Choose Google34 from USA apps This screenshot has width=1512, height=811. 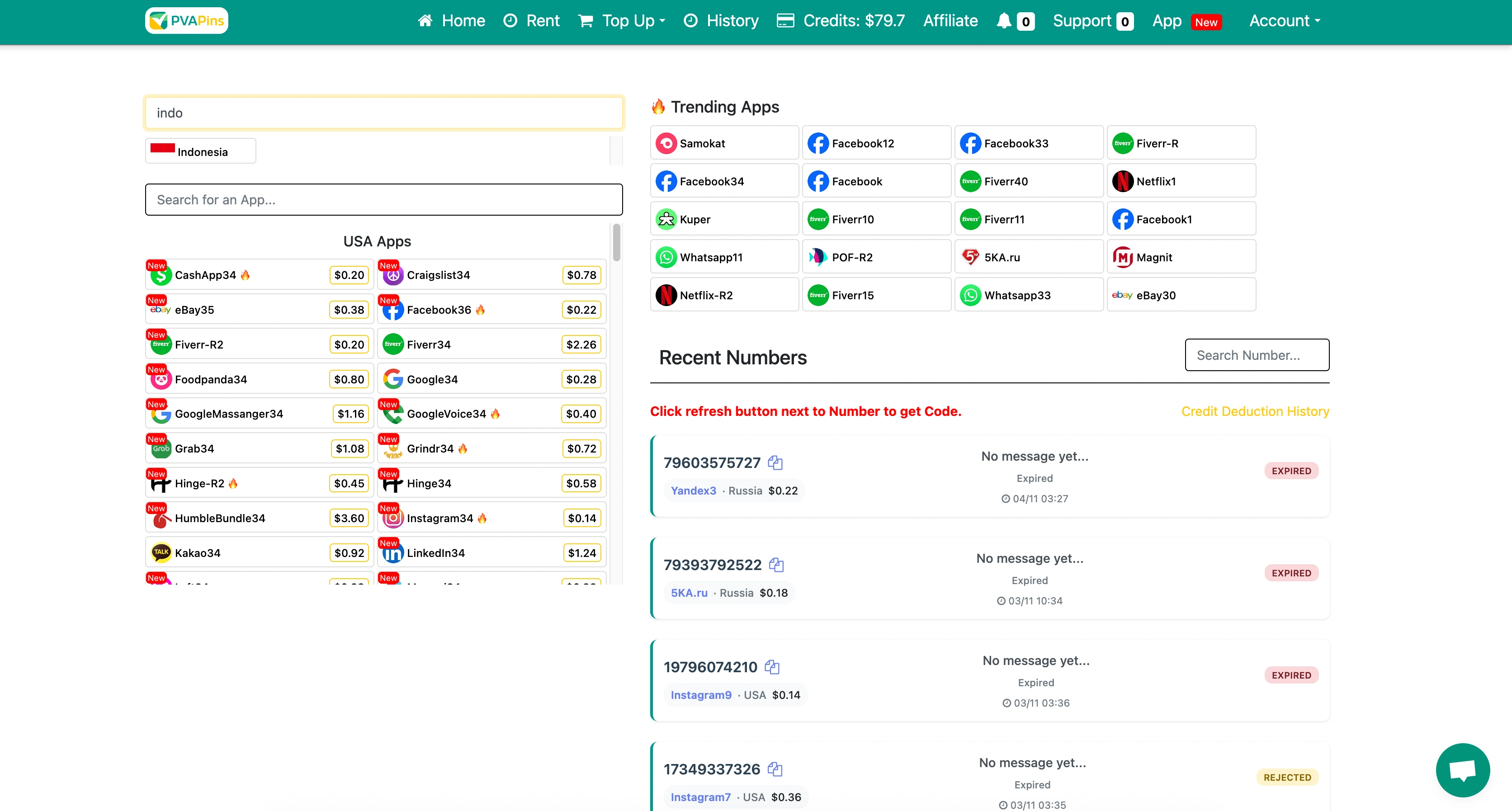[492, 379]
